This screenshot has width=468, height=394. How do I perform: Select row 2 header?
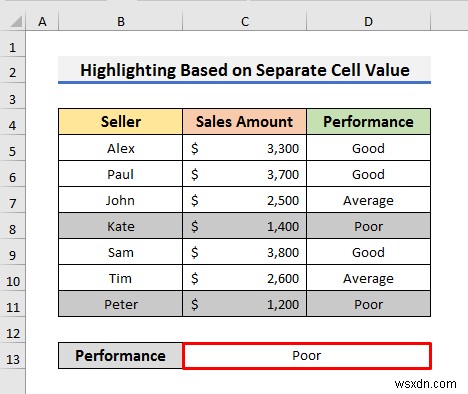pos(12,70)
